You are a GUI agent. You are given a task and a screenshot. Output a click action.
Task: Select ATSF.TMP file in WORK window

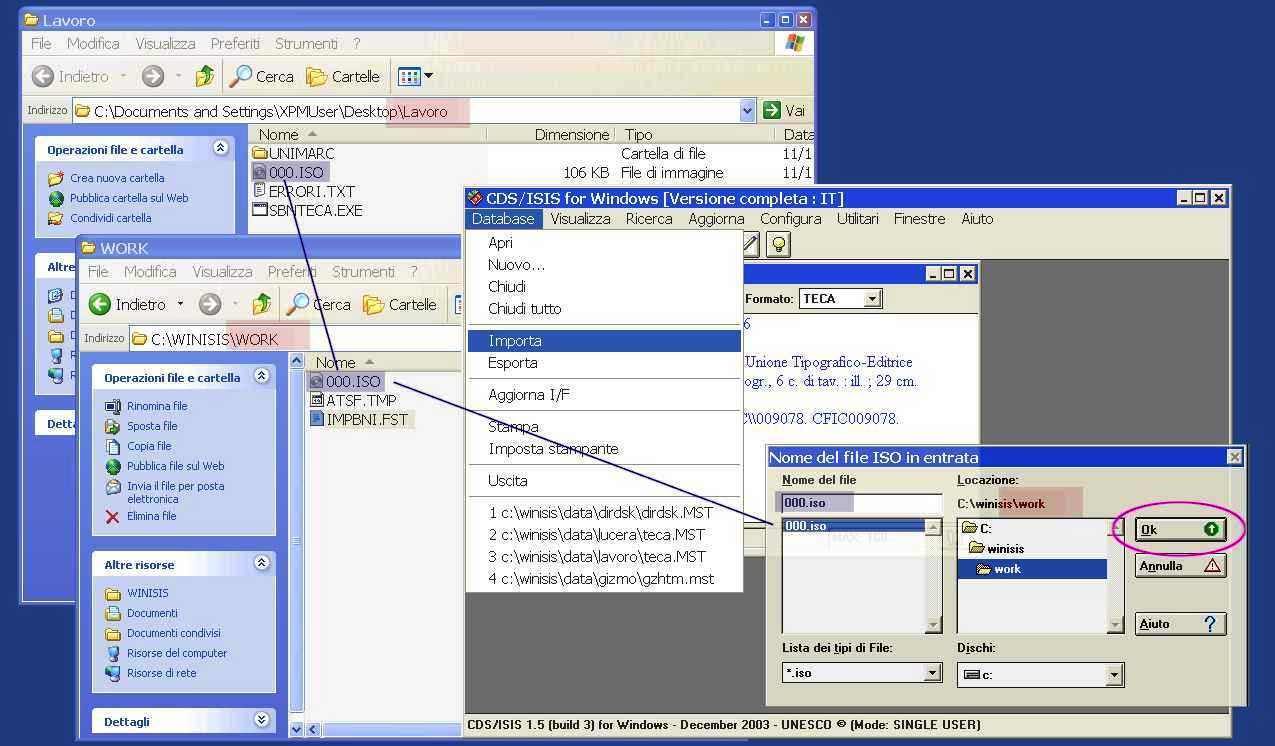(x=353, y=400)
